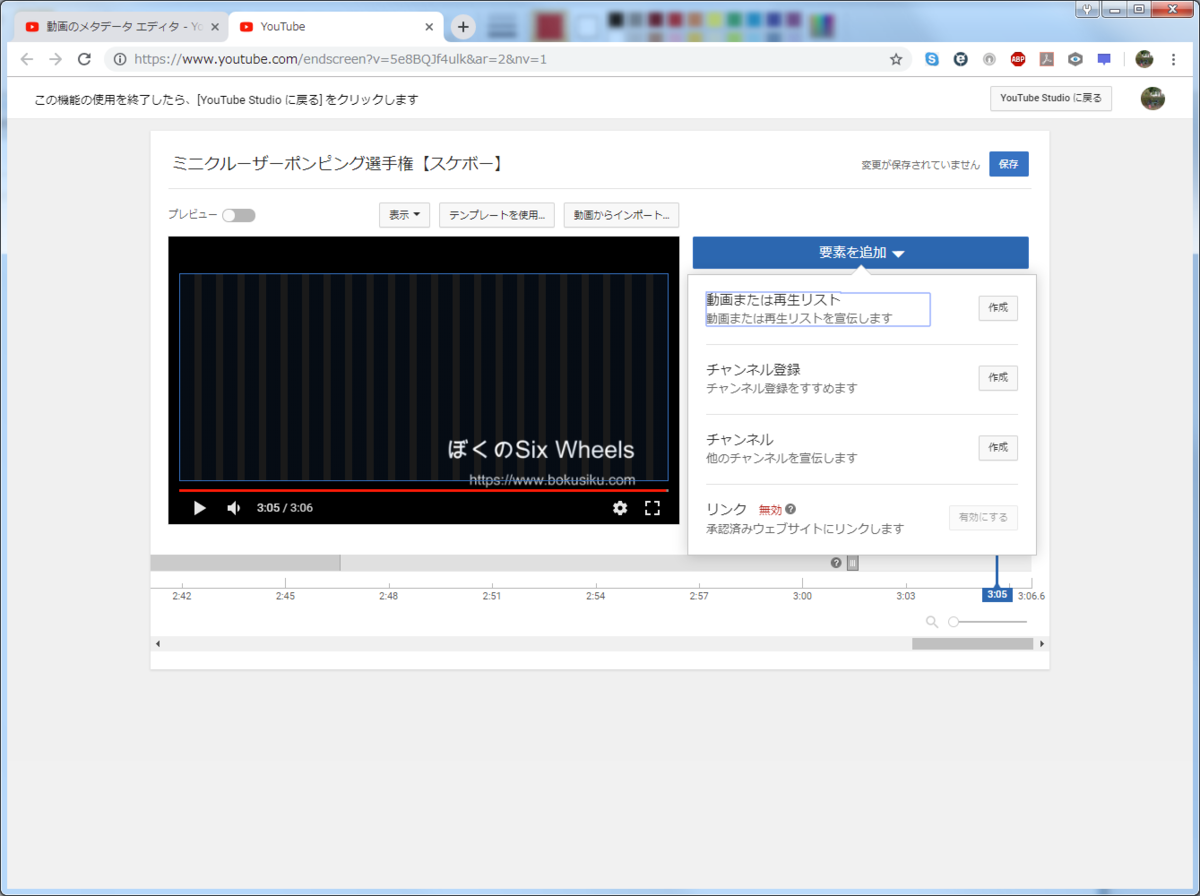Image resolution: width=1200 pixels, height=896 pixels.
Task: Go forward in browser history
Action: point(55,59)
